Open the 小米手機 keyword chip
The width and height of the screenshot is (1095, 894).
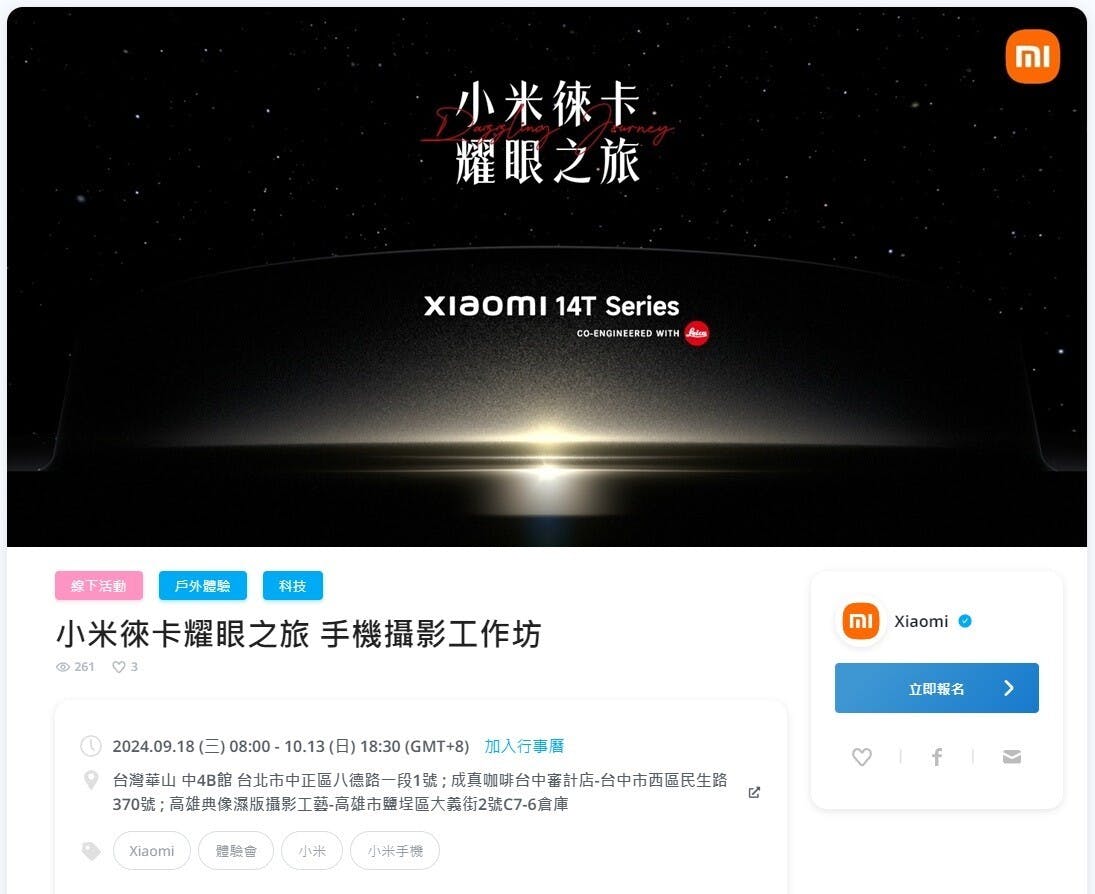point(395,851)
